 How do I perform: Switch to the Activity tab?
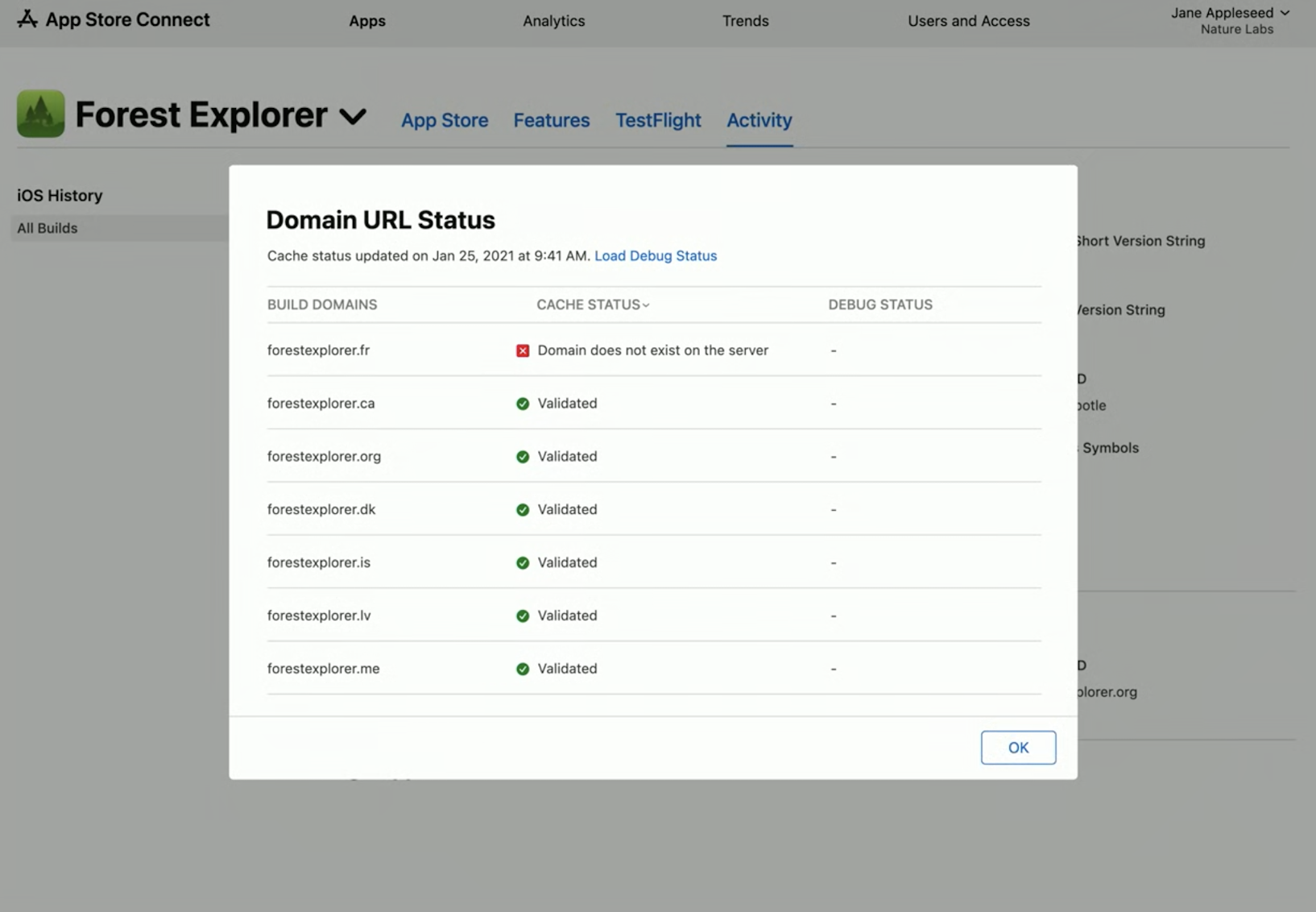pos(759,120)
